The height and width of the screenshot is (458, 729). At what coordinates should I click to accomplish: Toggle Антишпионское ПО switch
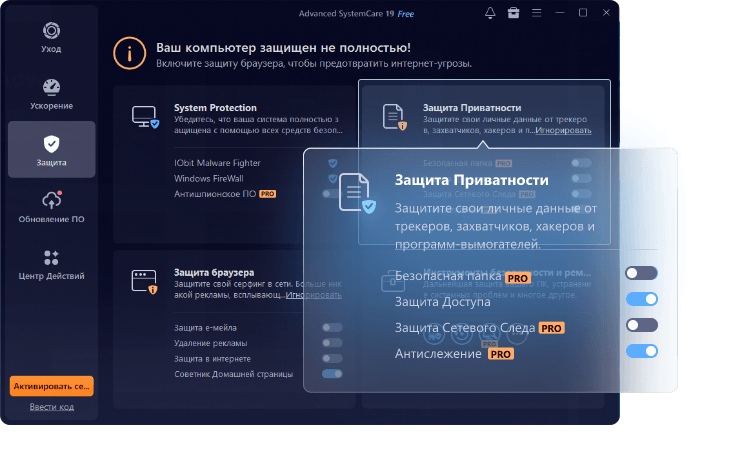(x=331, y=194)
